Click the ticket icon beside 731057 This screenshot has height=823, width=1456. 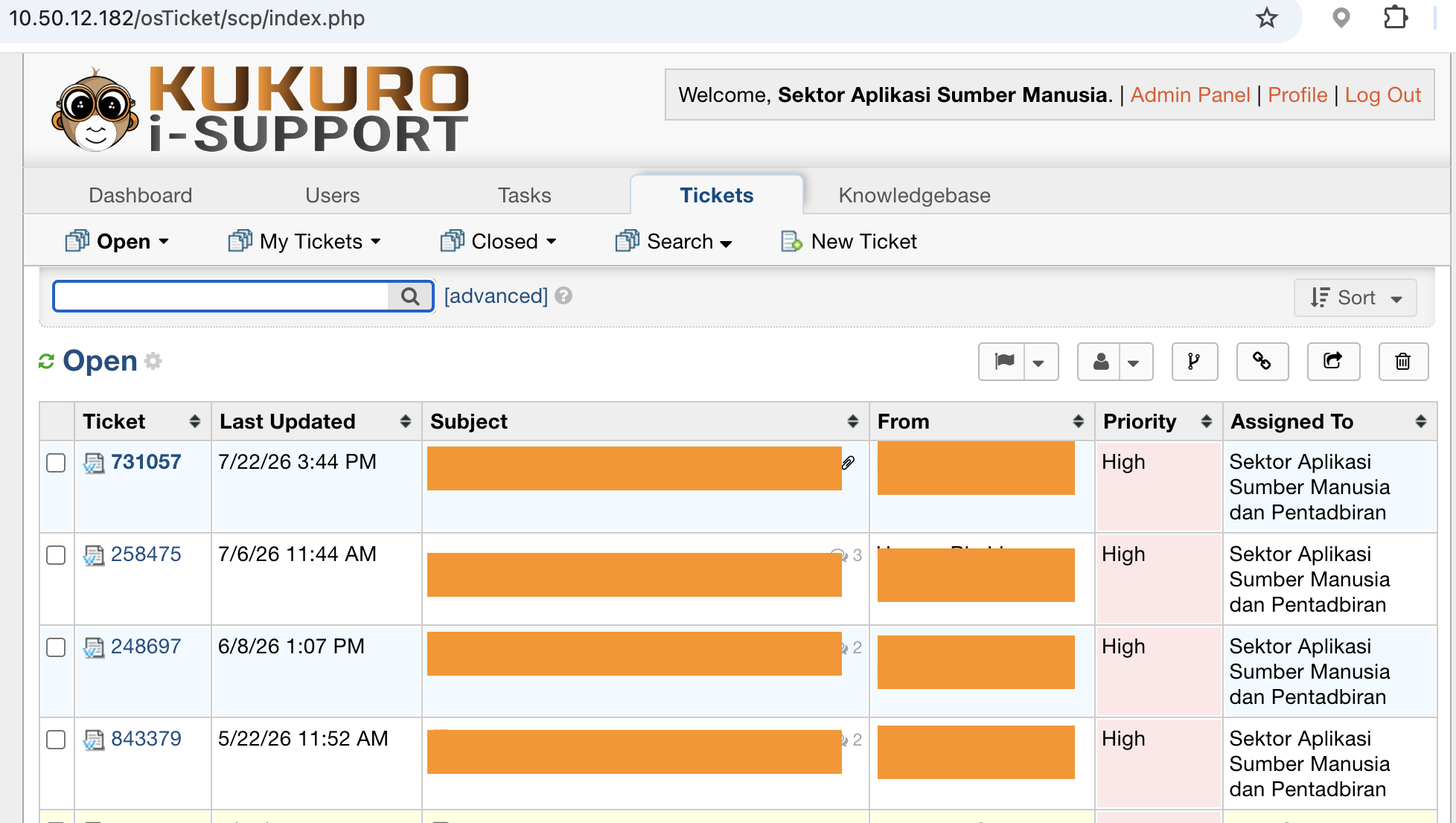(x=94, y=463)
